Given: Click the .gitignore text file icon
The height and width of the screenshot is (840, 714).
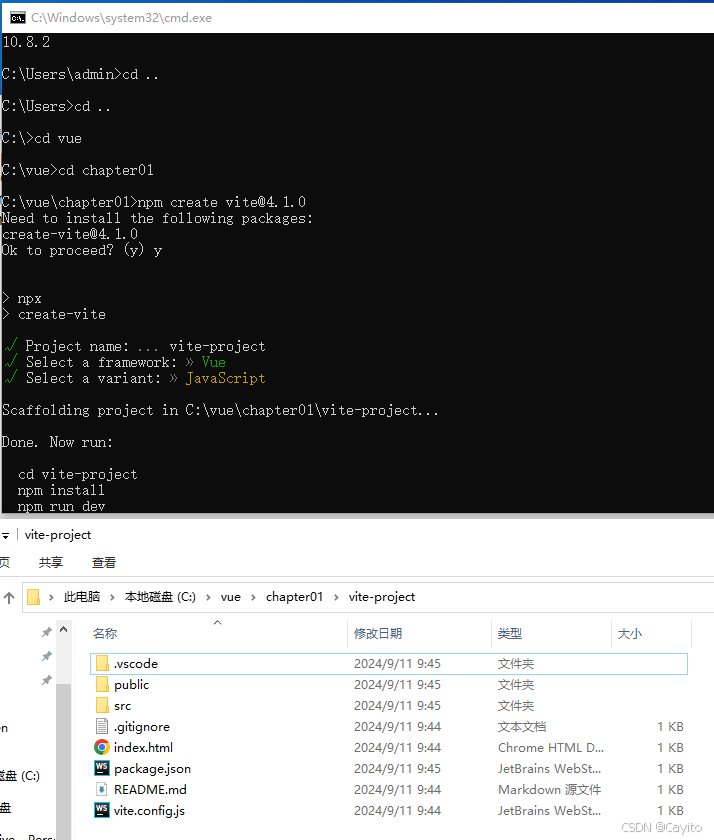Looking at the screenshot, I should tap(102, 726).
